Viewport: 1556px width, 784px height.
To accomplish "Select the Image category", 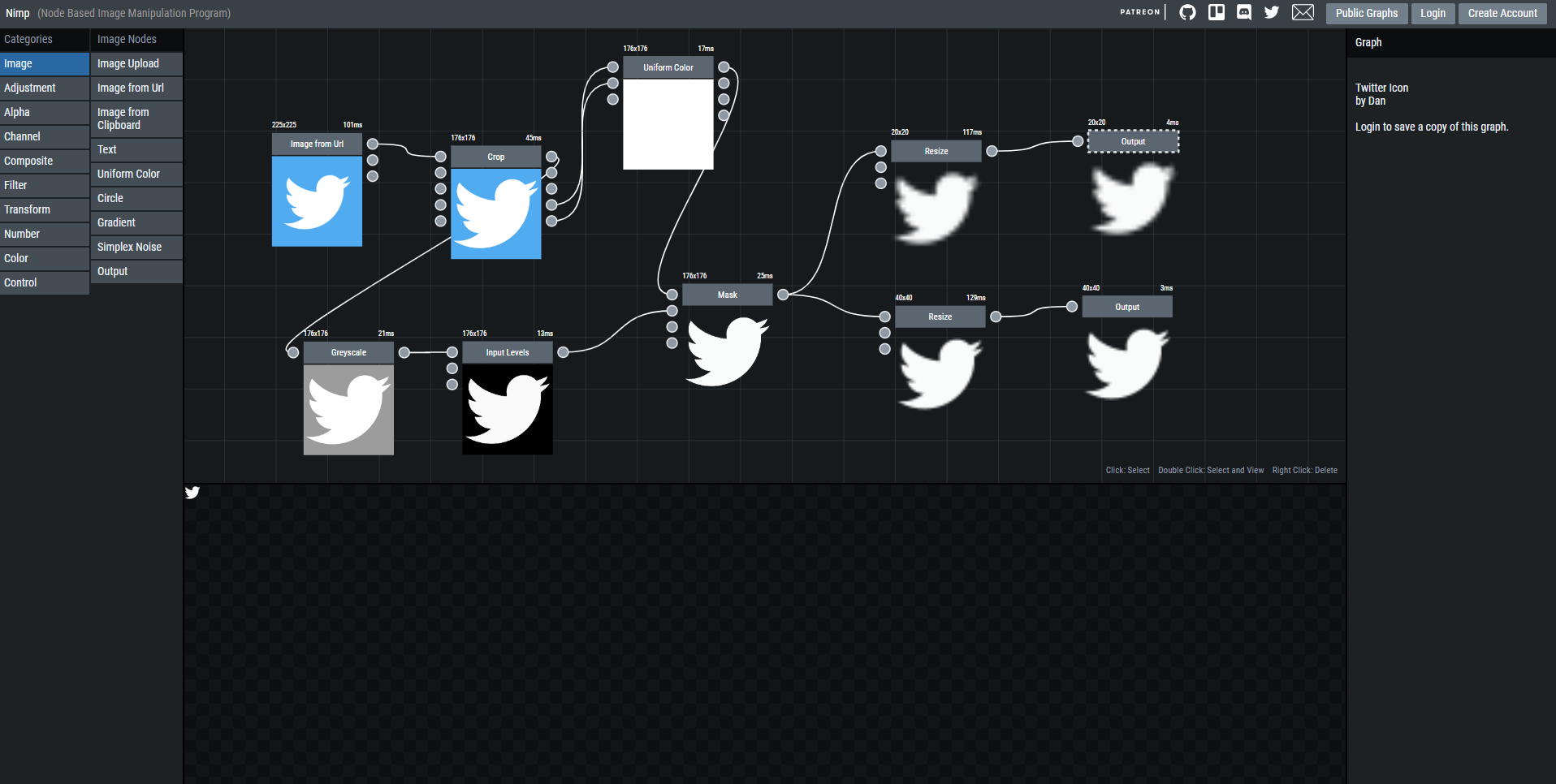I will pos(45,63).
